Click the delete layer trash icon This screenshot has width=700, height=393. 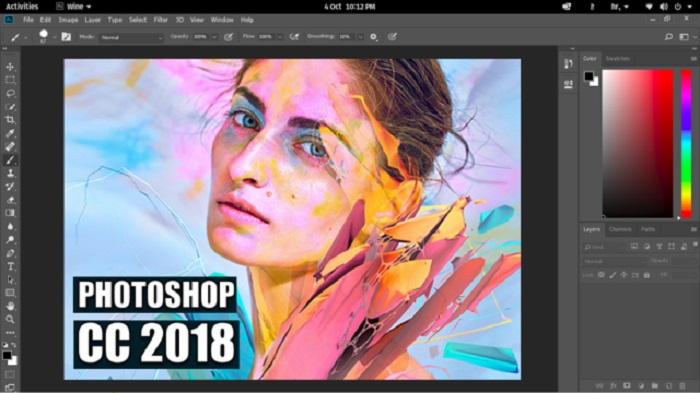pos(682,385)
